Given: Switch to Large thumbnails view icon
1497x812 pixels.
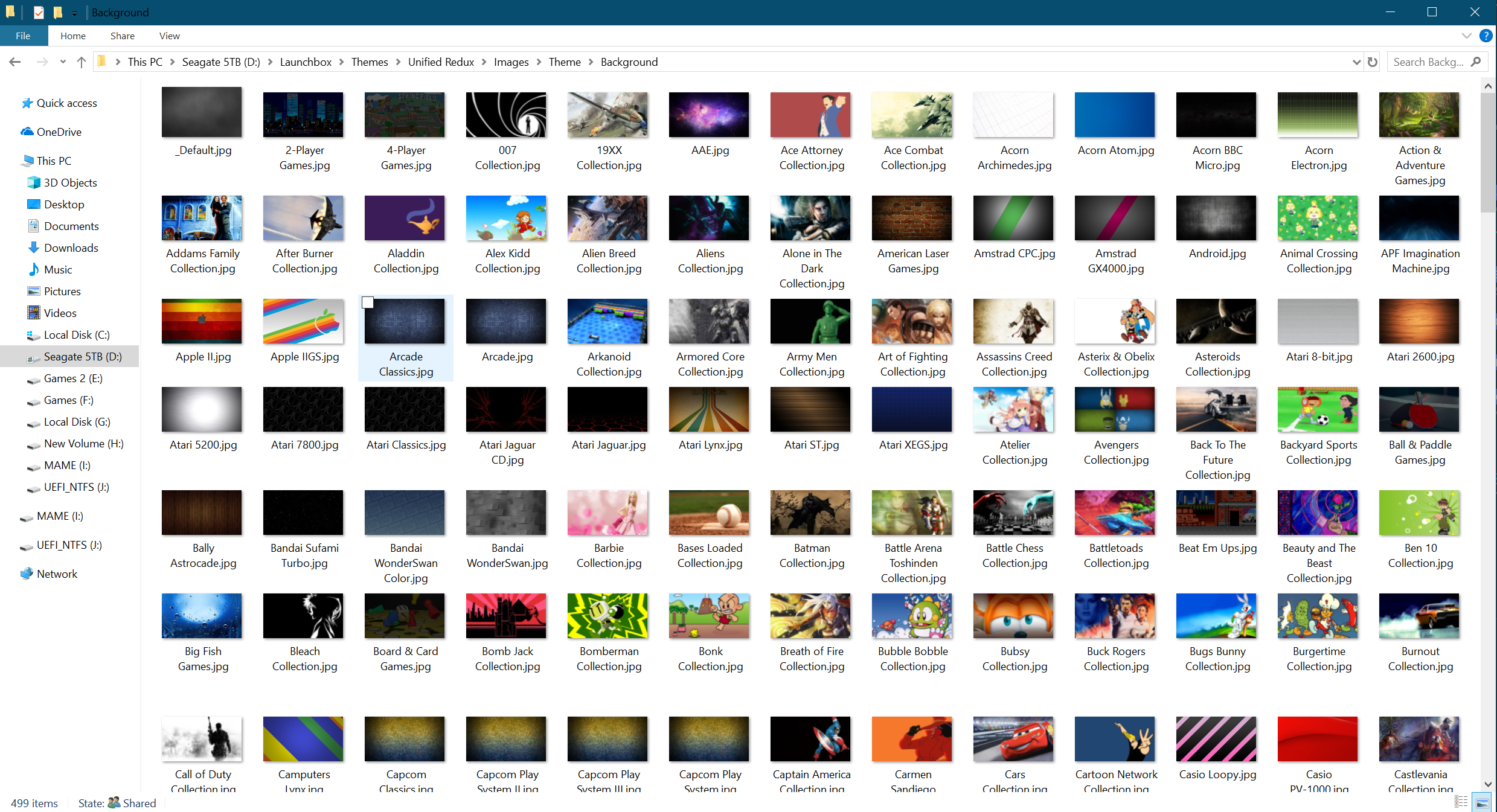Looking at the screenshot, I should pyautogui.click(x=1482, y=802).
